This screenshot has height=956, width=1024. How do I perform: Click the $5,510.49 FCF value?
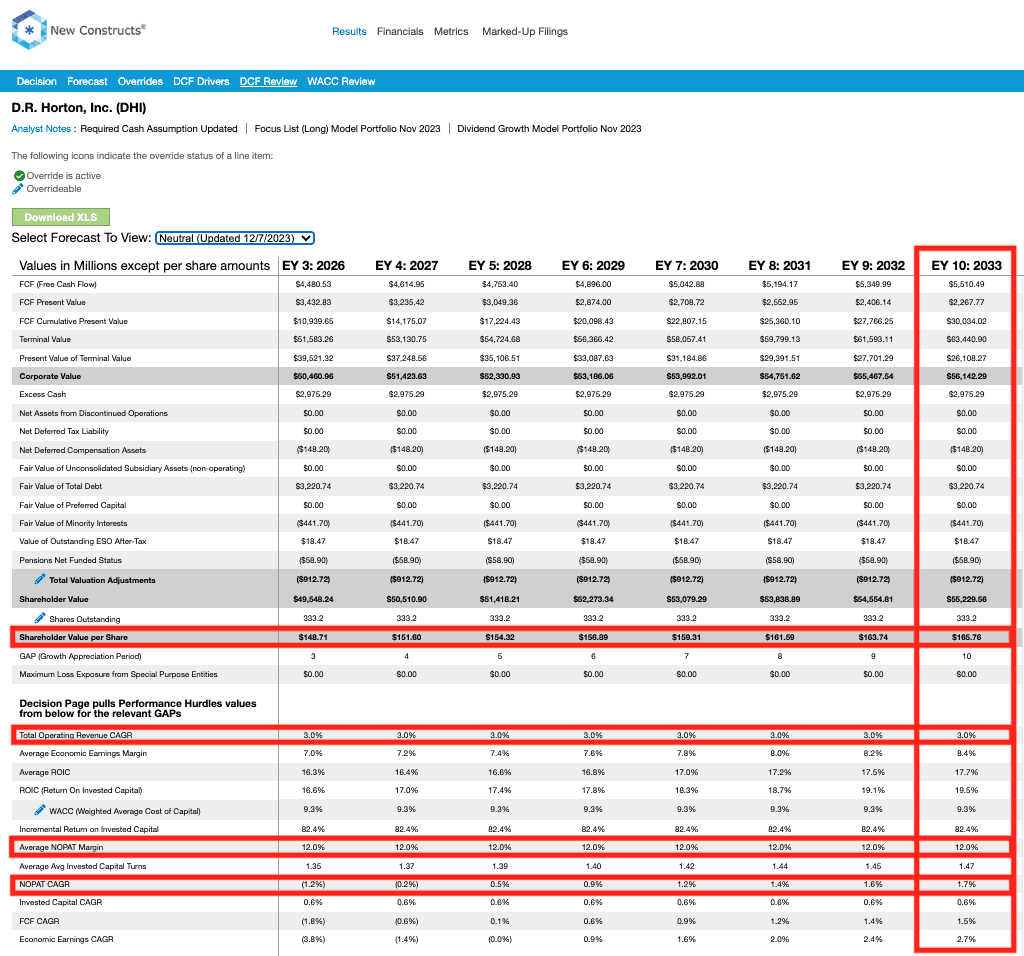coord(966,284)
